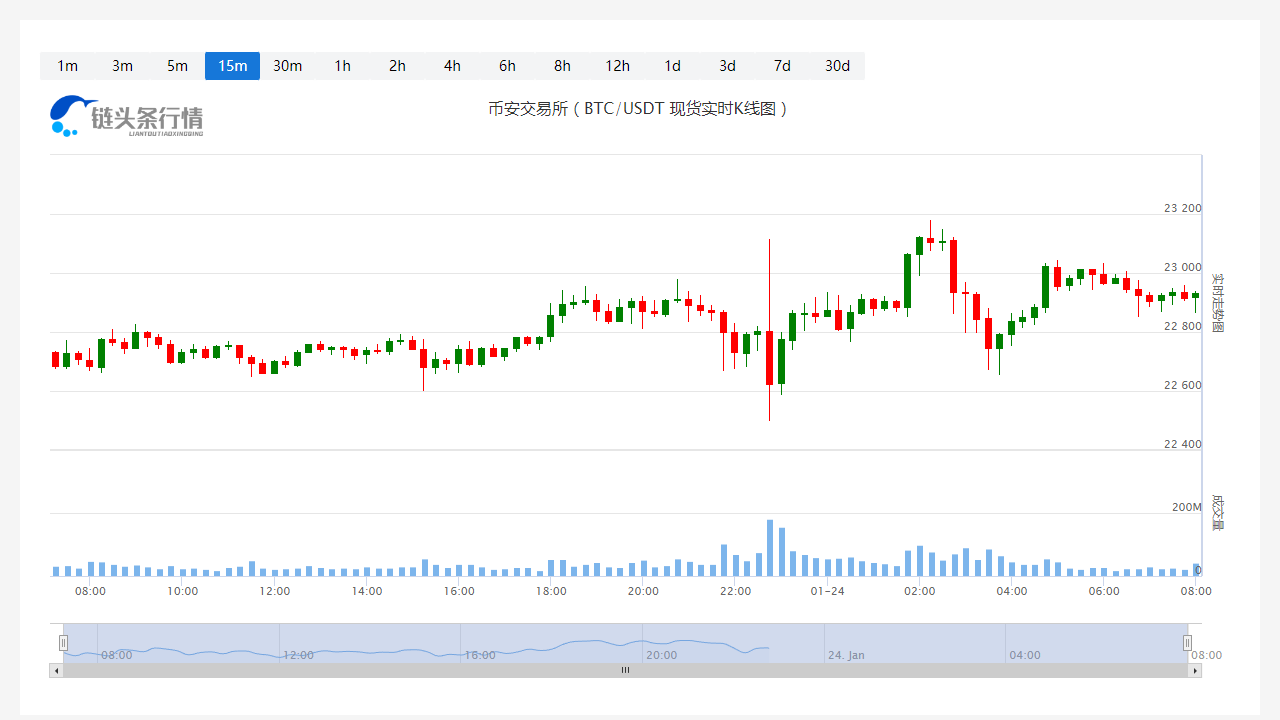Enable the 1h candle interval
The width and height of the screenshot is (1280, 720).
pos(342,65)
